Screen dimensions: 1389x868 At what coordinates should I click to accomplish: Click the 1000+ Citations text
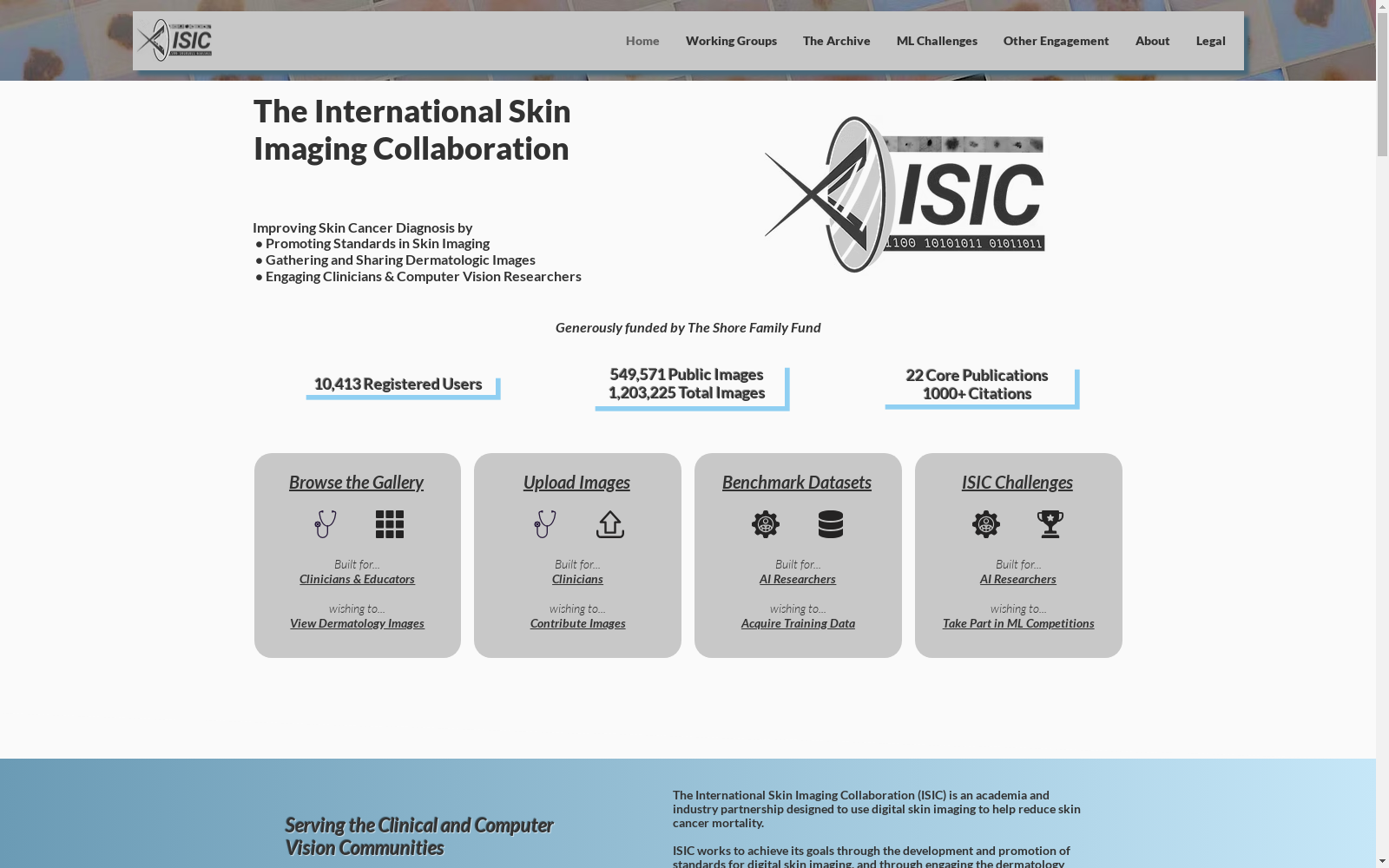pos(977,393)
